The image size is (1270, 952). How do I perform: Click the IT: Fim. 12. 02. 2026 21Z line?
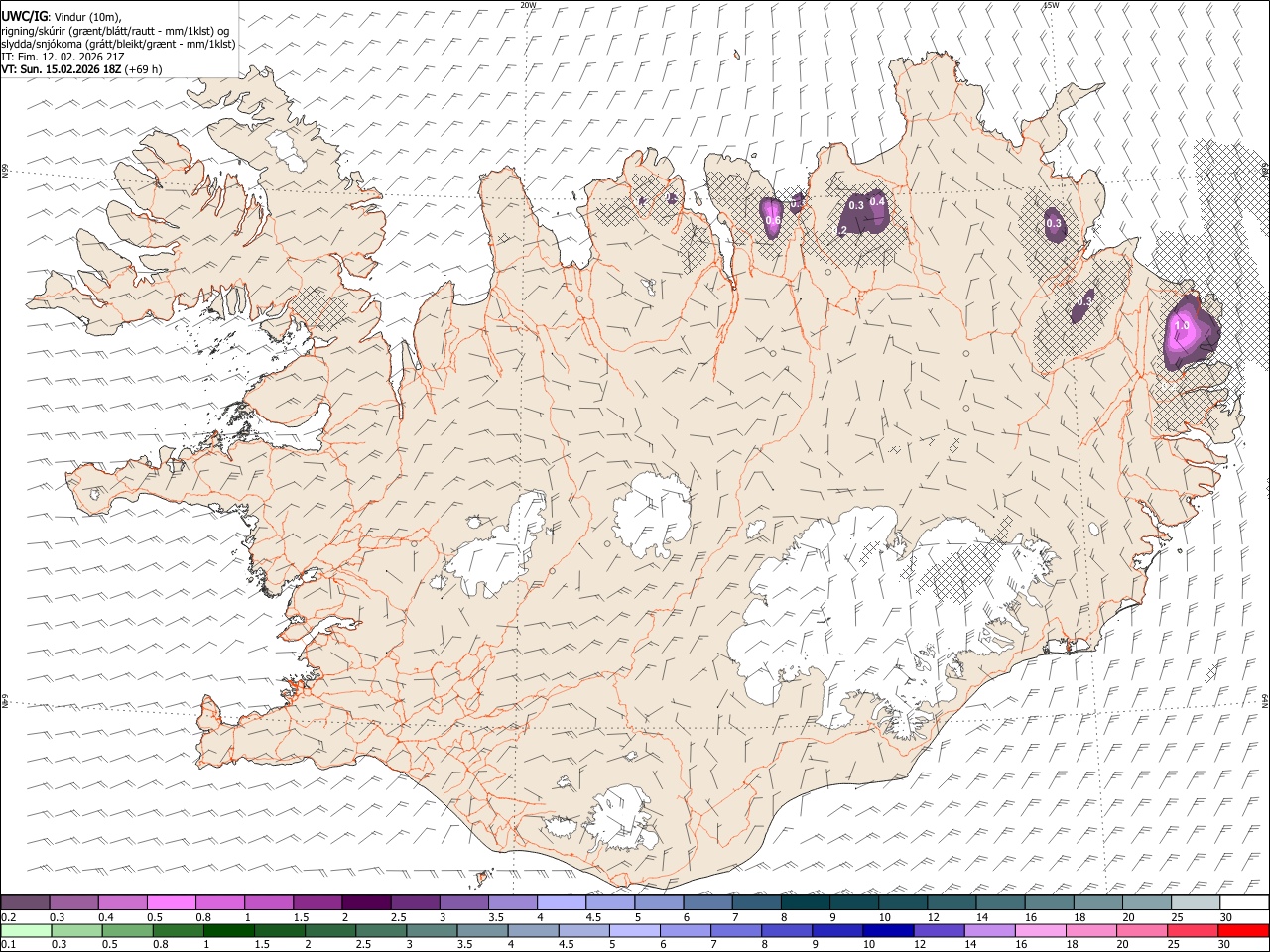63,57
